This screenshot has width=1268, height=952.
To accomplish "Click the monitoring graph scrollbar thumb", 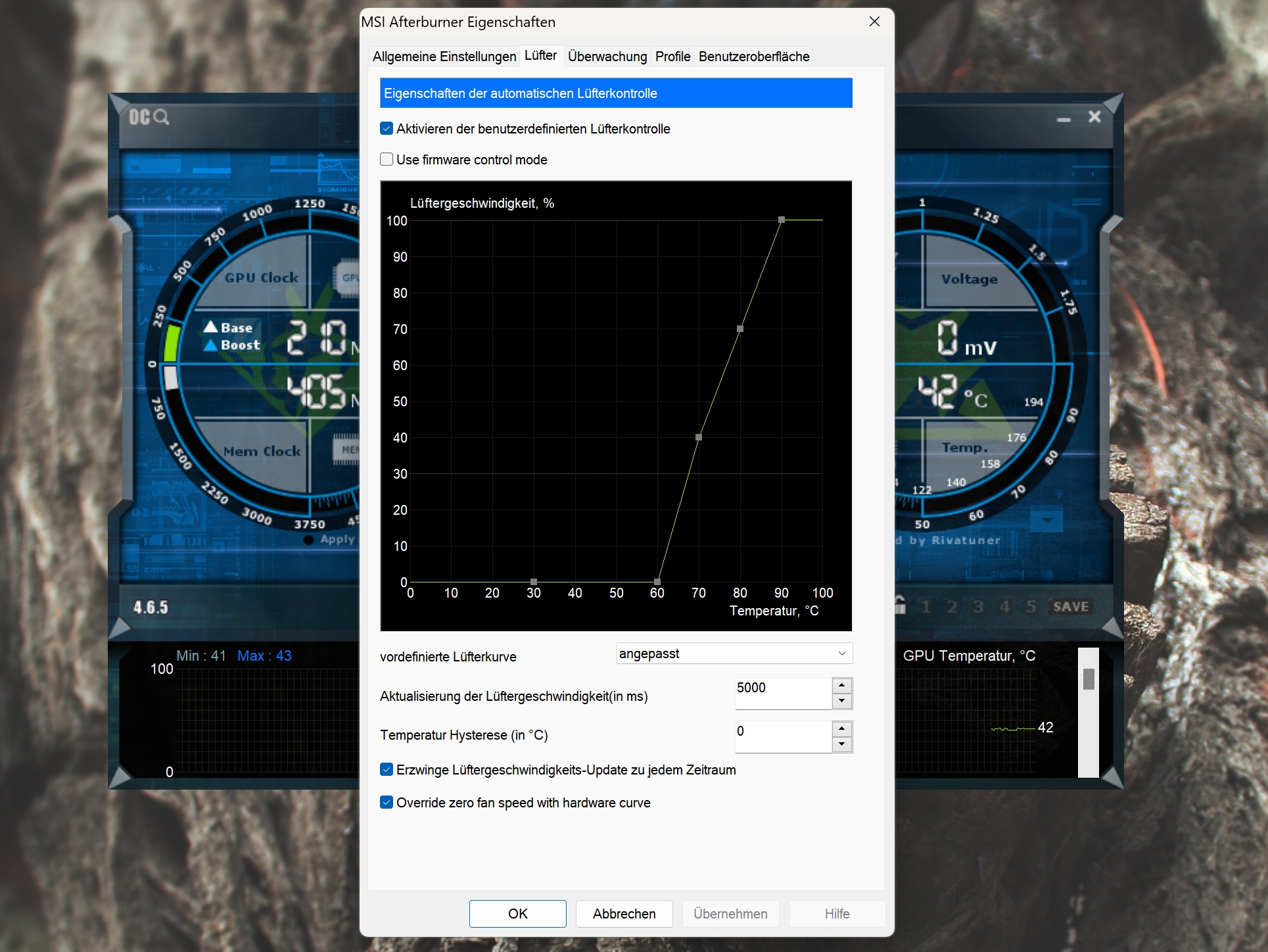I will tap(1089, 678).
